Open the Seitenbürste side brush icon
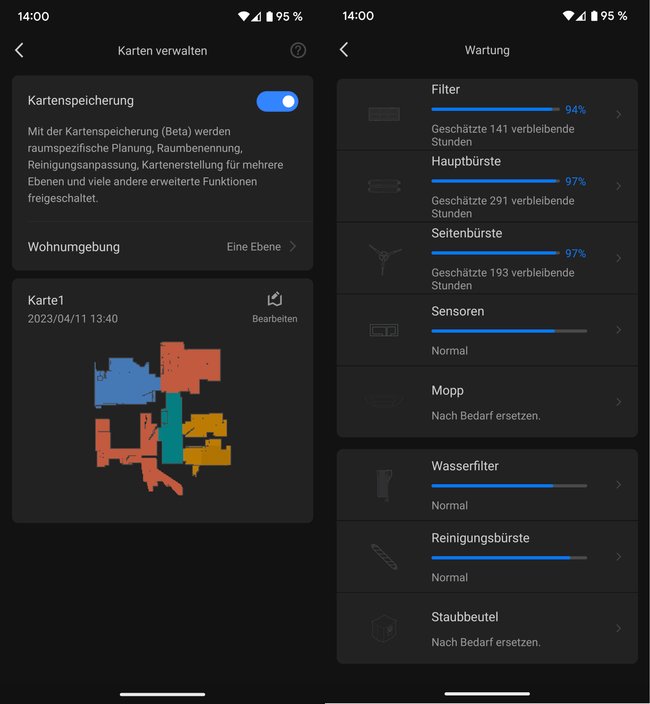 (x=384, y=258)
